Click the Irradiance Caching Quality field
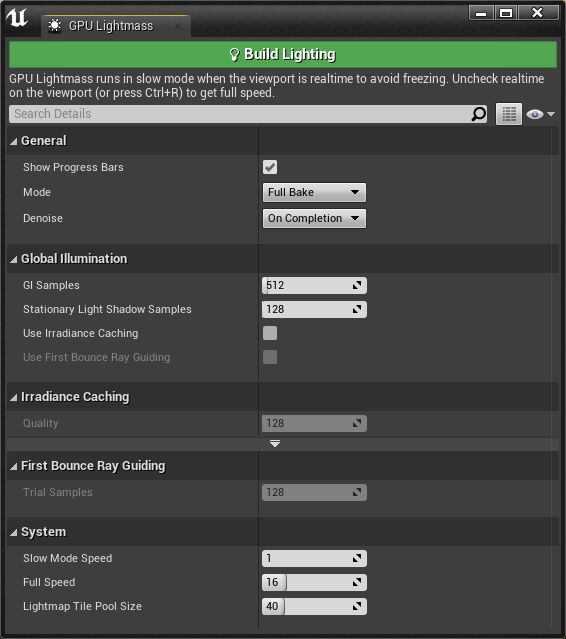The width and height of the screenshot is (566, 639). (x=314, y=423)
